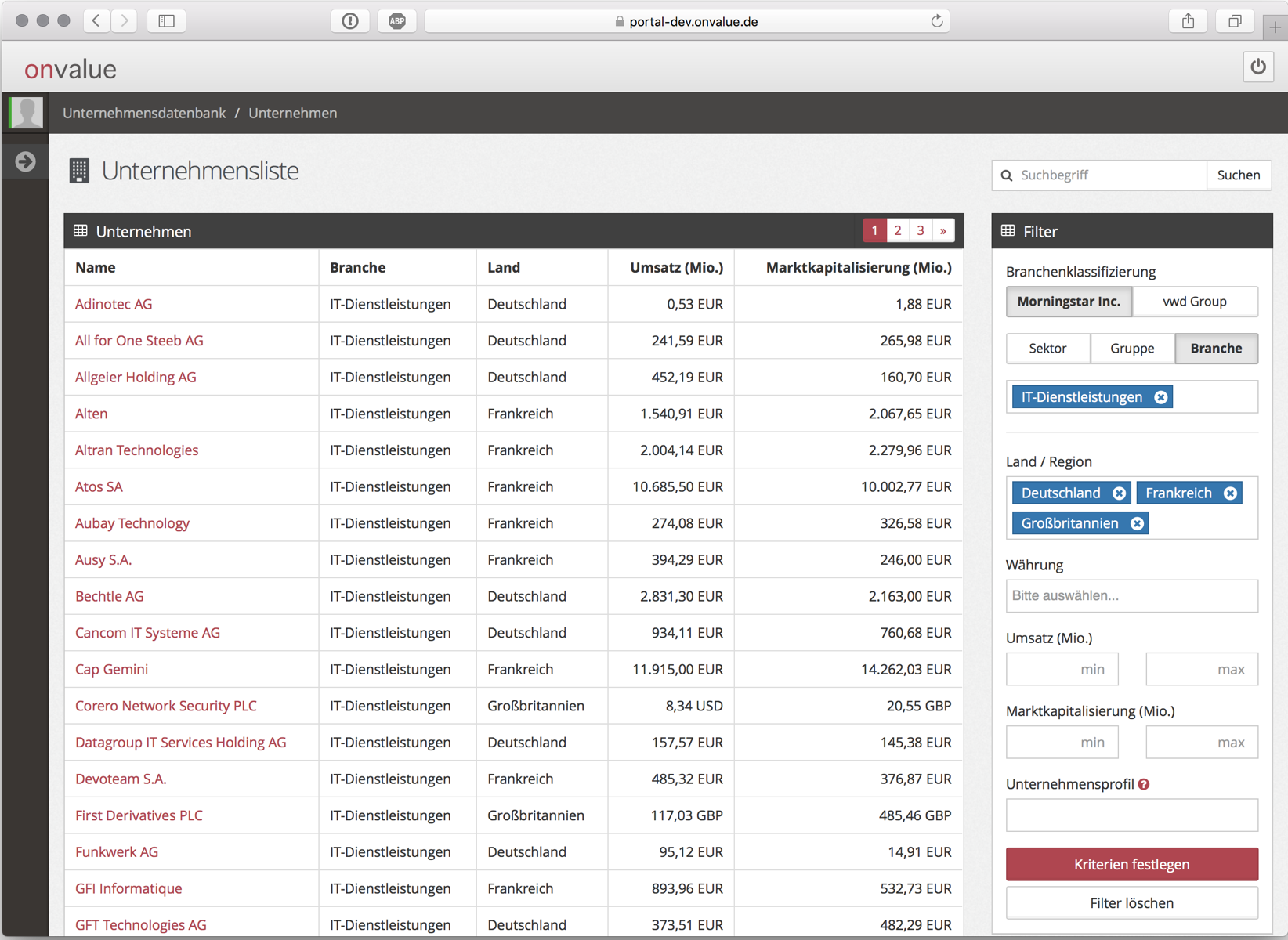Screen dimensions: 1288x940
Task: Open Bechtle AG company link
Action: tap(110, 596)
